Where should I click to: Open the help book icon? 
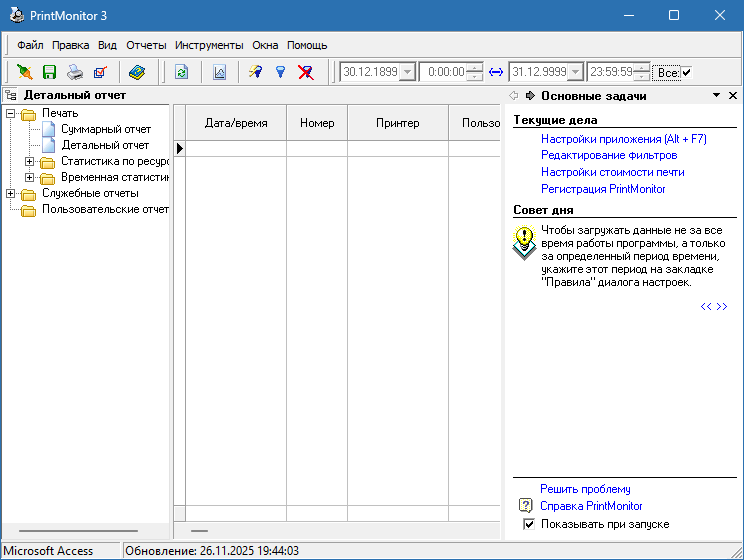tap(137, 72)
